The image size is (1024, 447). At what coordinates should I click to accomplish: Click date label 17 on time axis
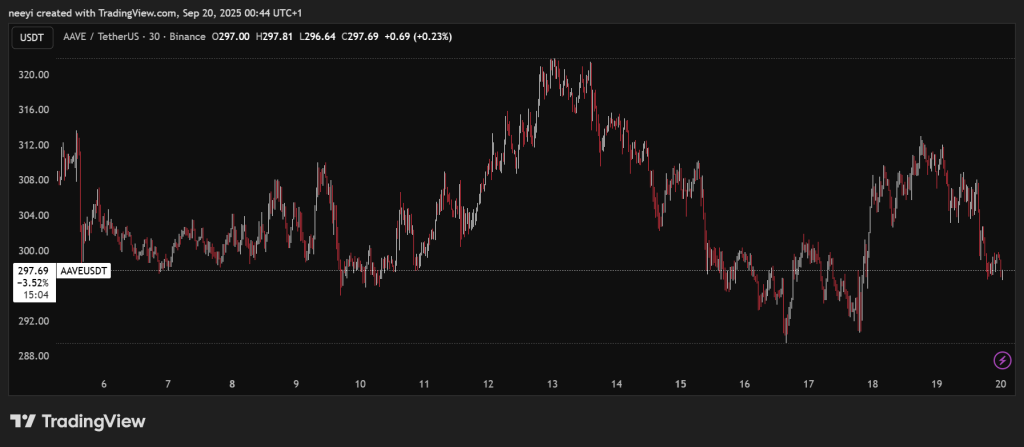[808, 385]
